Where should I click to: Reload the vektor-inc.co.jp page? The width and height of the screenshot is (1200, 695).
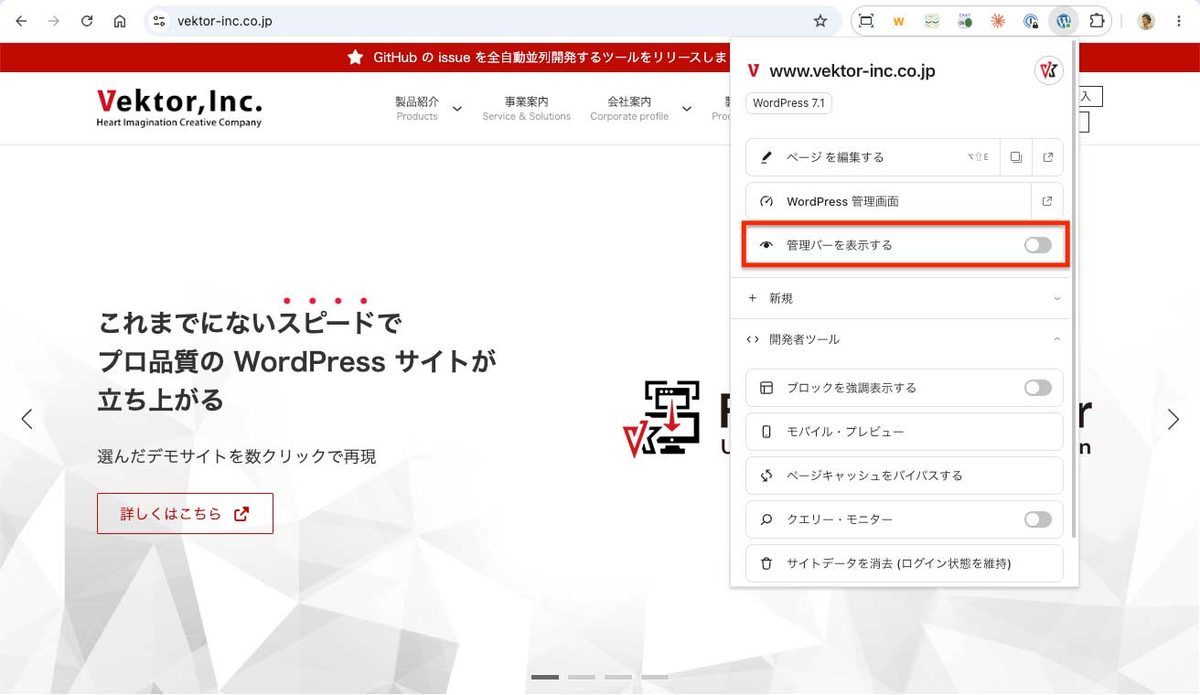point(87,21)
